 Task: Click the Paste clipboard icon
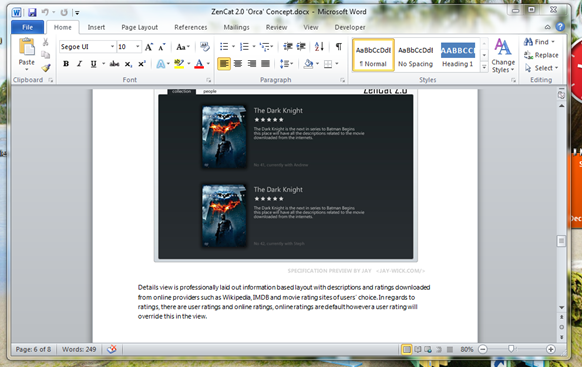[26, 47]
